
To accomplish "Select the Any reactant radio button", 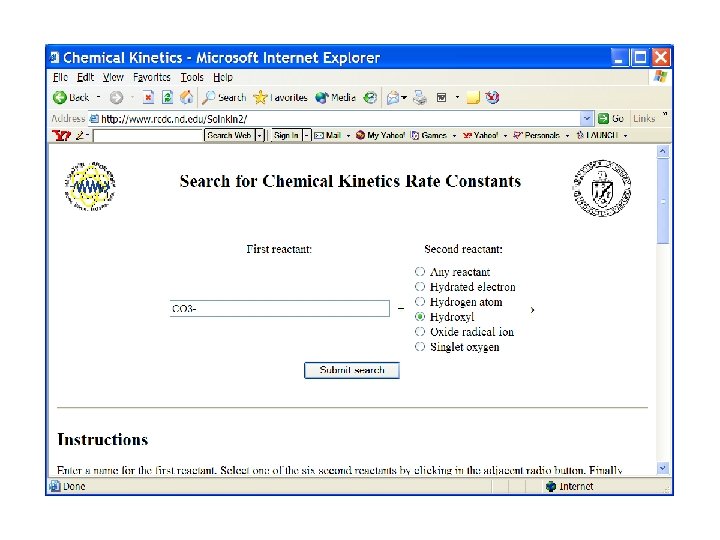I will pyautogui.click(x=420, y=271).
